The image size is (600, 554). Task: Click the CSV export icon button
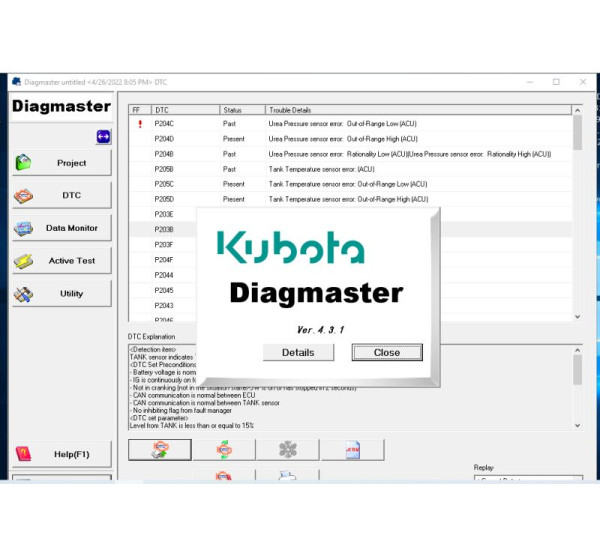pos(351,449)
